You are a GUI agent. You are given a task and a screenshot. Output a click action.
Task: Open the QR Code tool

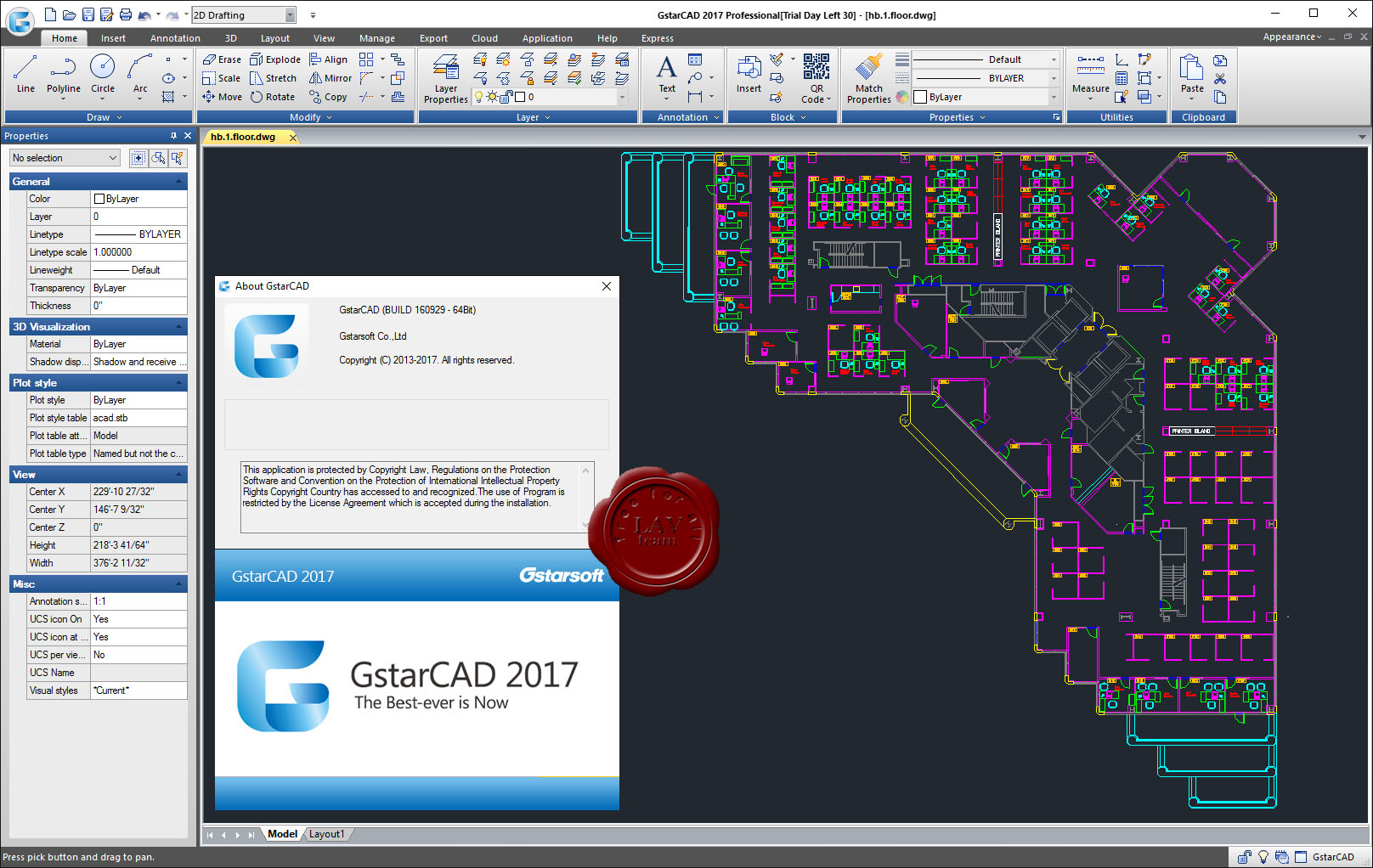coord(816,78)
